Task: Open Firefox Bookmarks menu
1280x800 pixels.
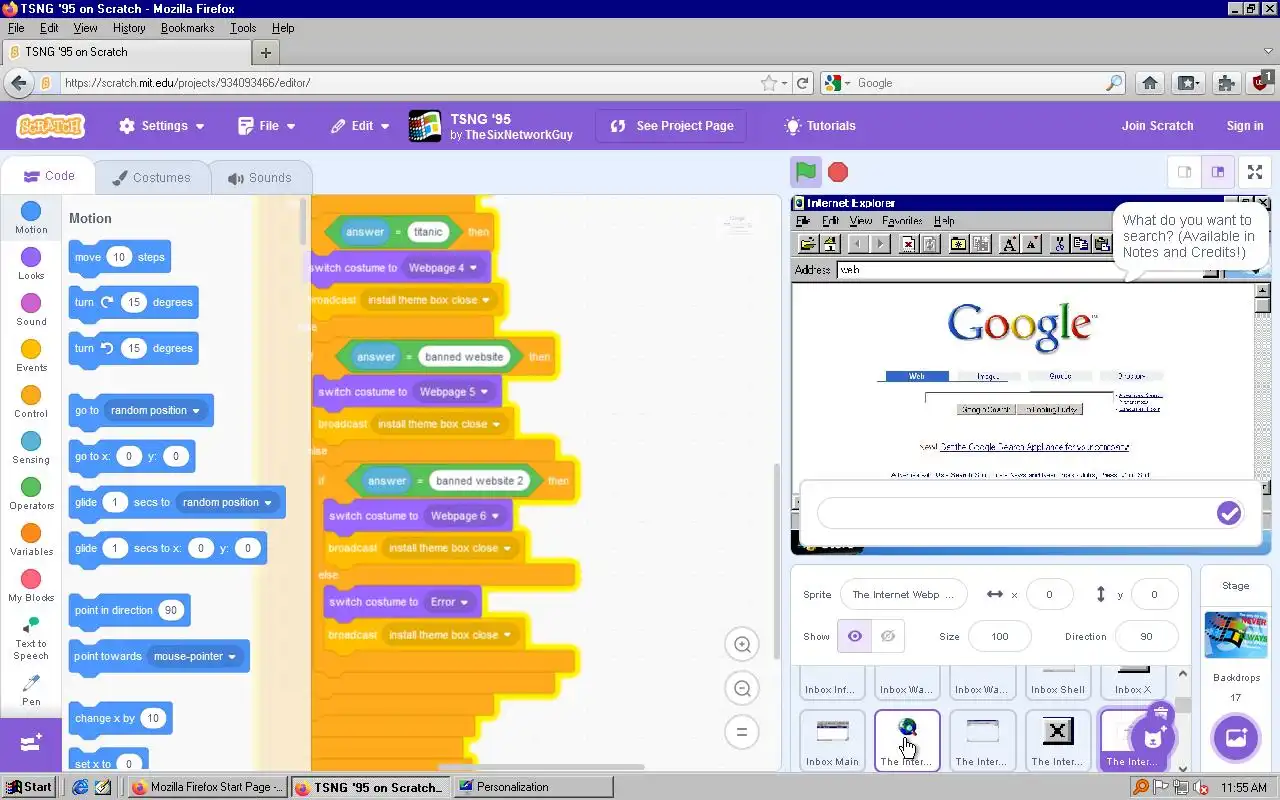Action: click(x=187, y=28)
